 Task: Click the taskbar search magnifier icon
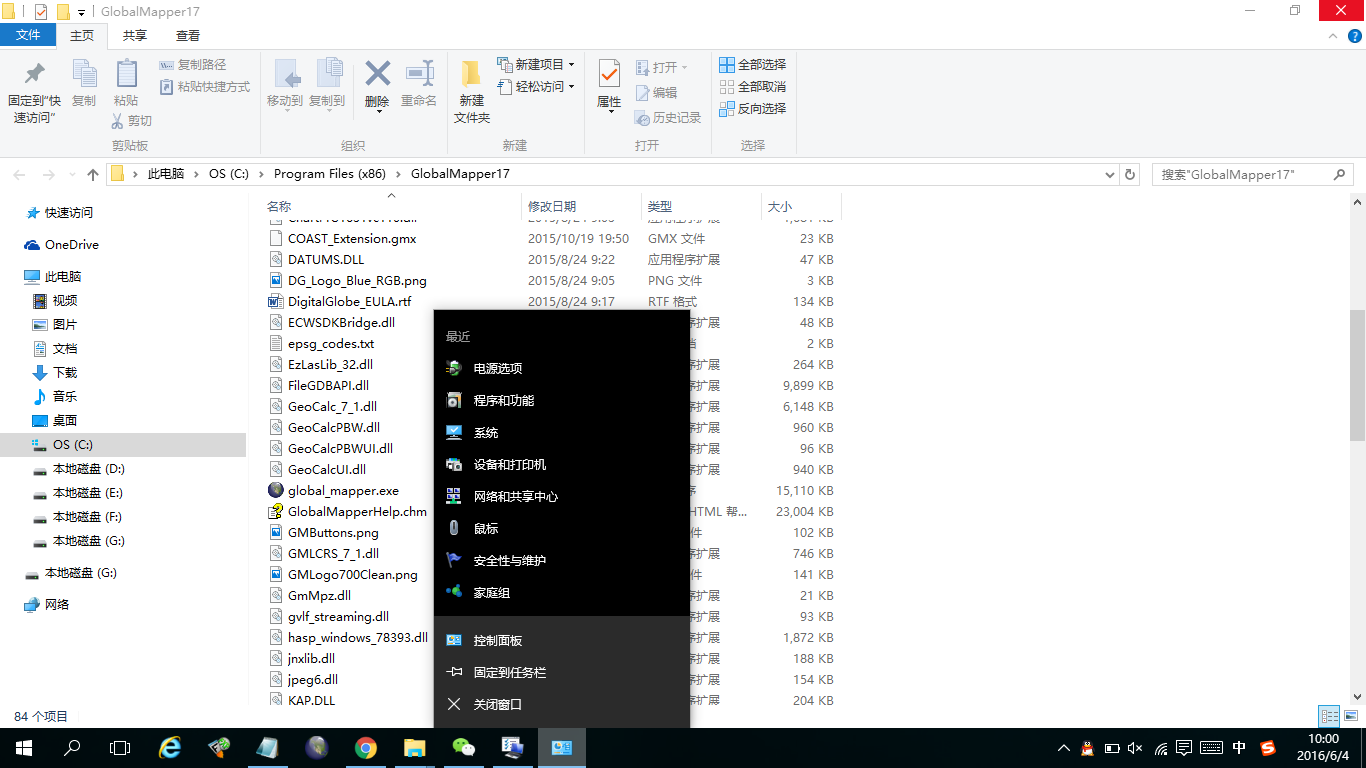[72, 747]
